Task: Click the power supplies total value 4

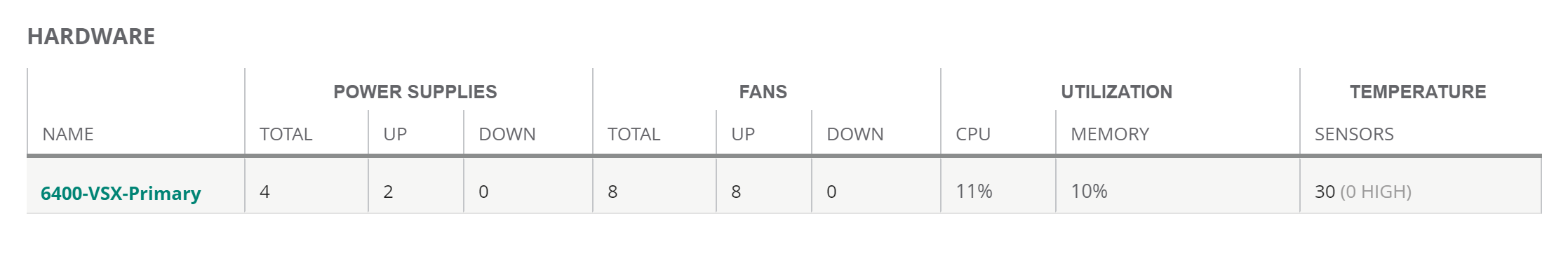Action: pyautogui.click(x=264, y=192)
